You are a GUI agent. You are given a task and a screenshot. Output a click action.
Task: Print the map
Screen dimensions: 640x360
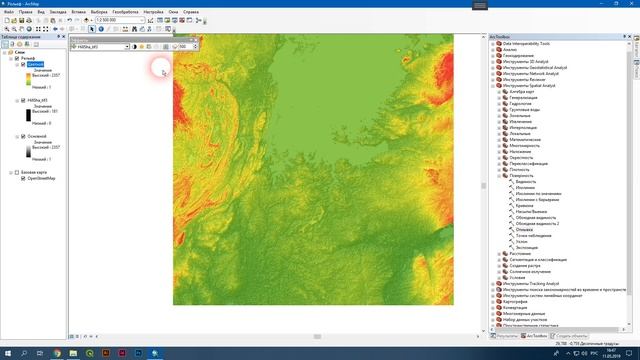tap(29, 20)
